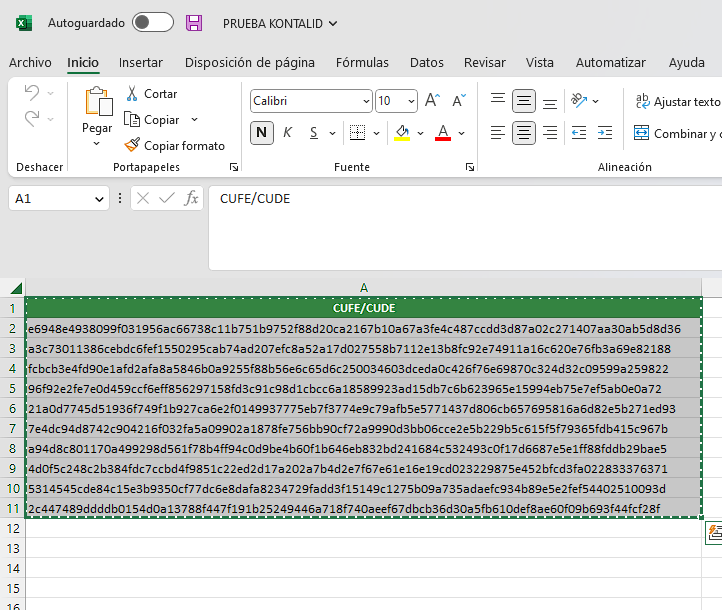The image size is (722, 610).
Task: Open the Datos ribbon tab
Action: coord(427,63)
